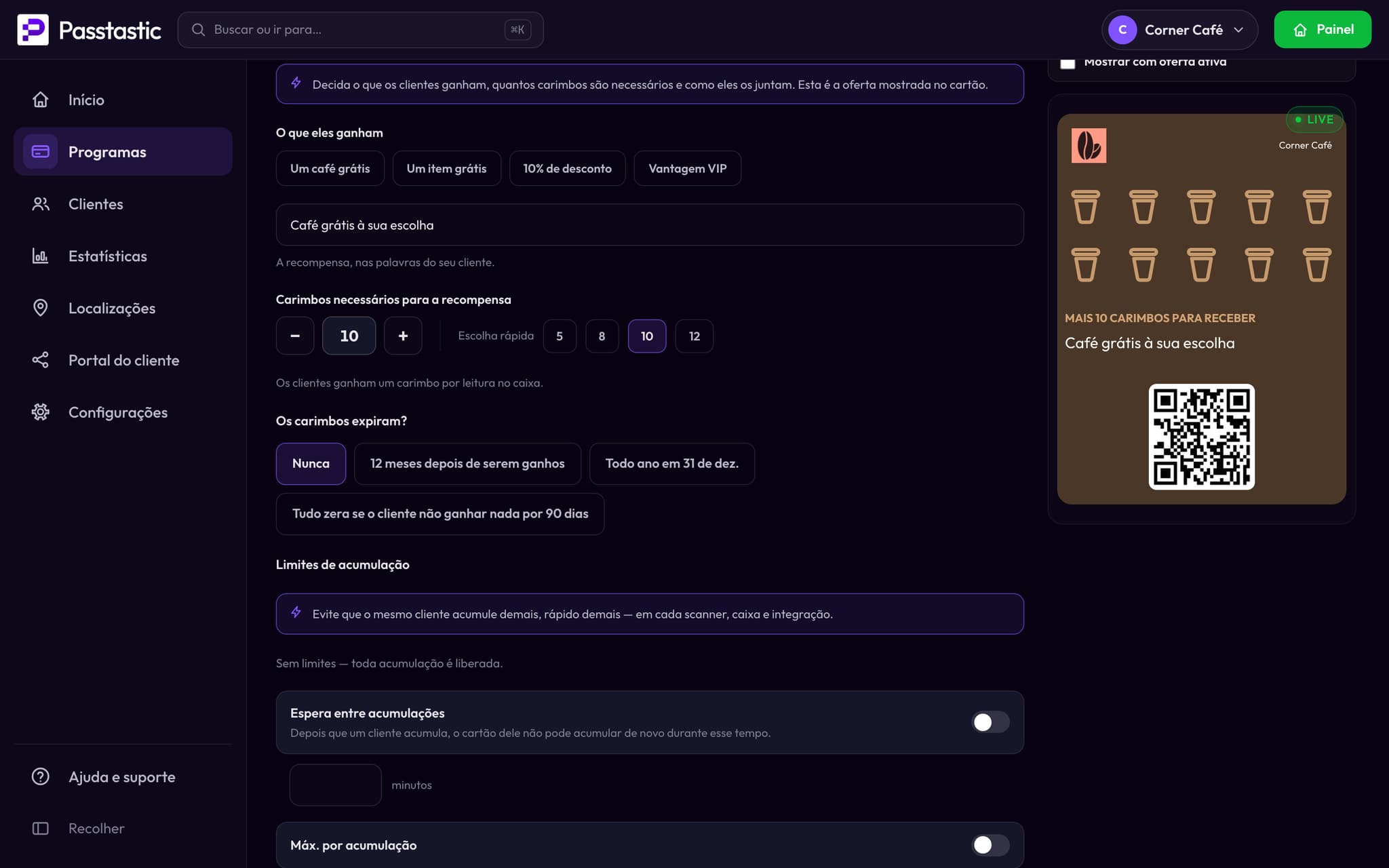Viewport: 1389px width, 868px height.
Task: Open Portal do cliente share icon
Action: 41,360
